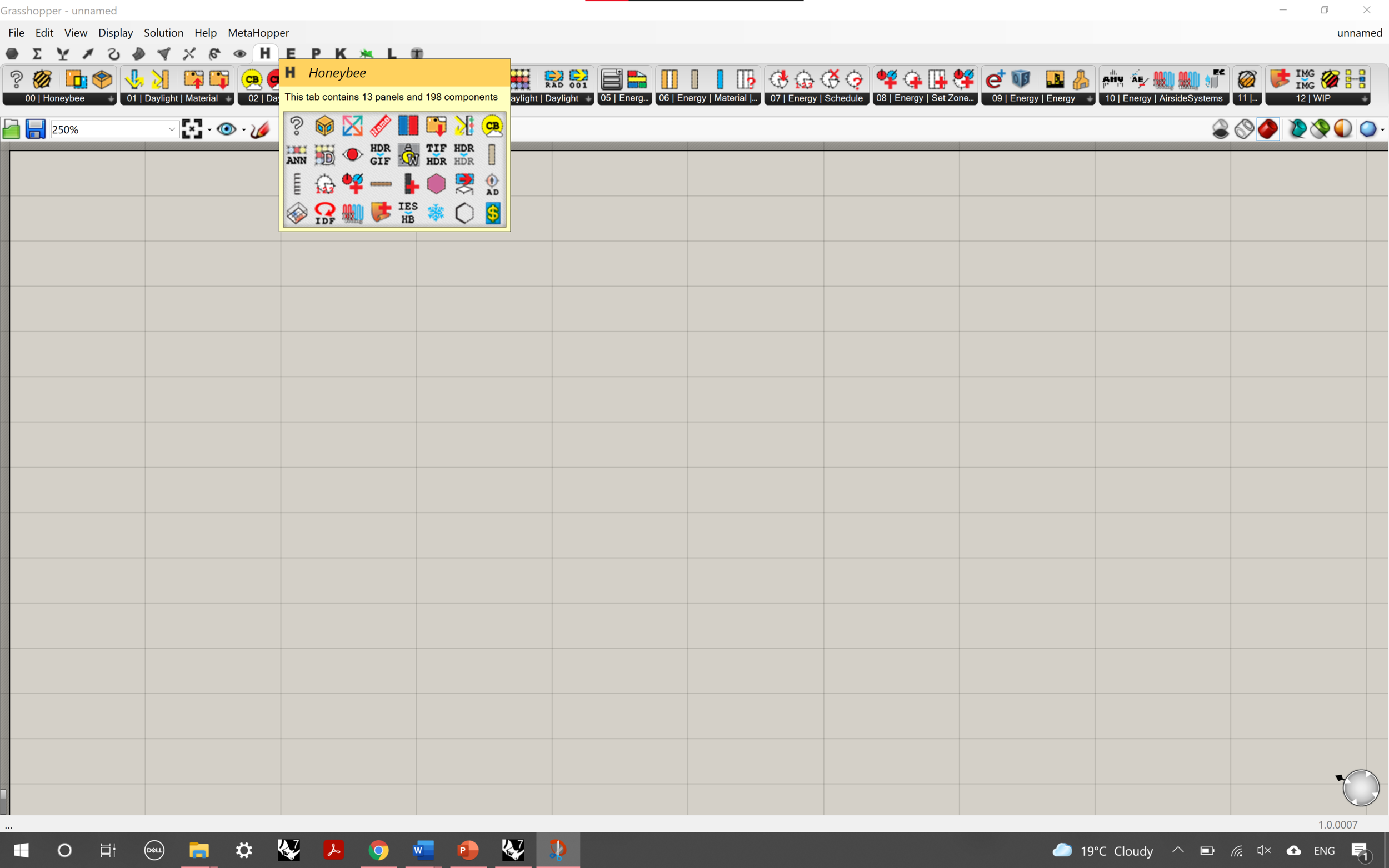
Task: Click the red Name tag icon
Action: (380, 125)
